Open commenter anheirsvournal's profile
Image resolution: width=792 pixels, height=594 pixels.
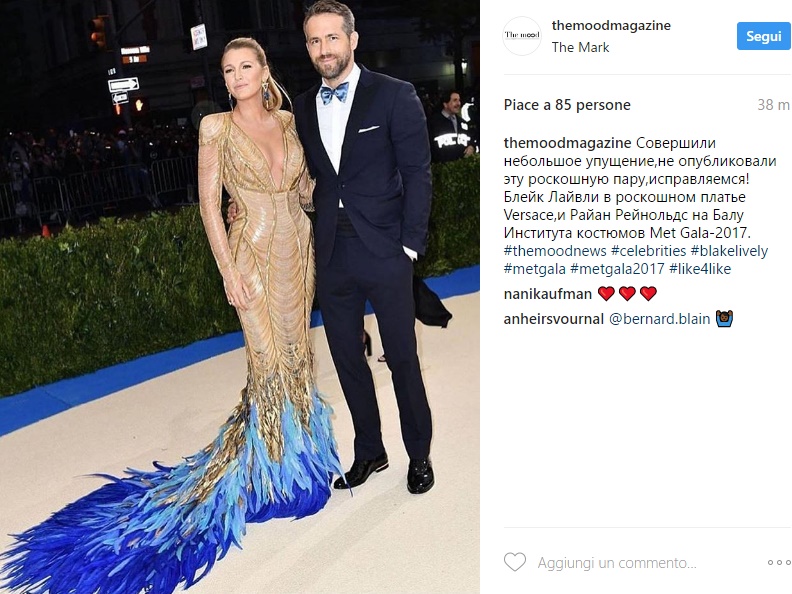(554, 319)
